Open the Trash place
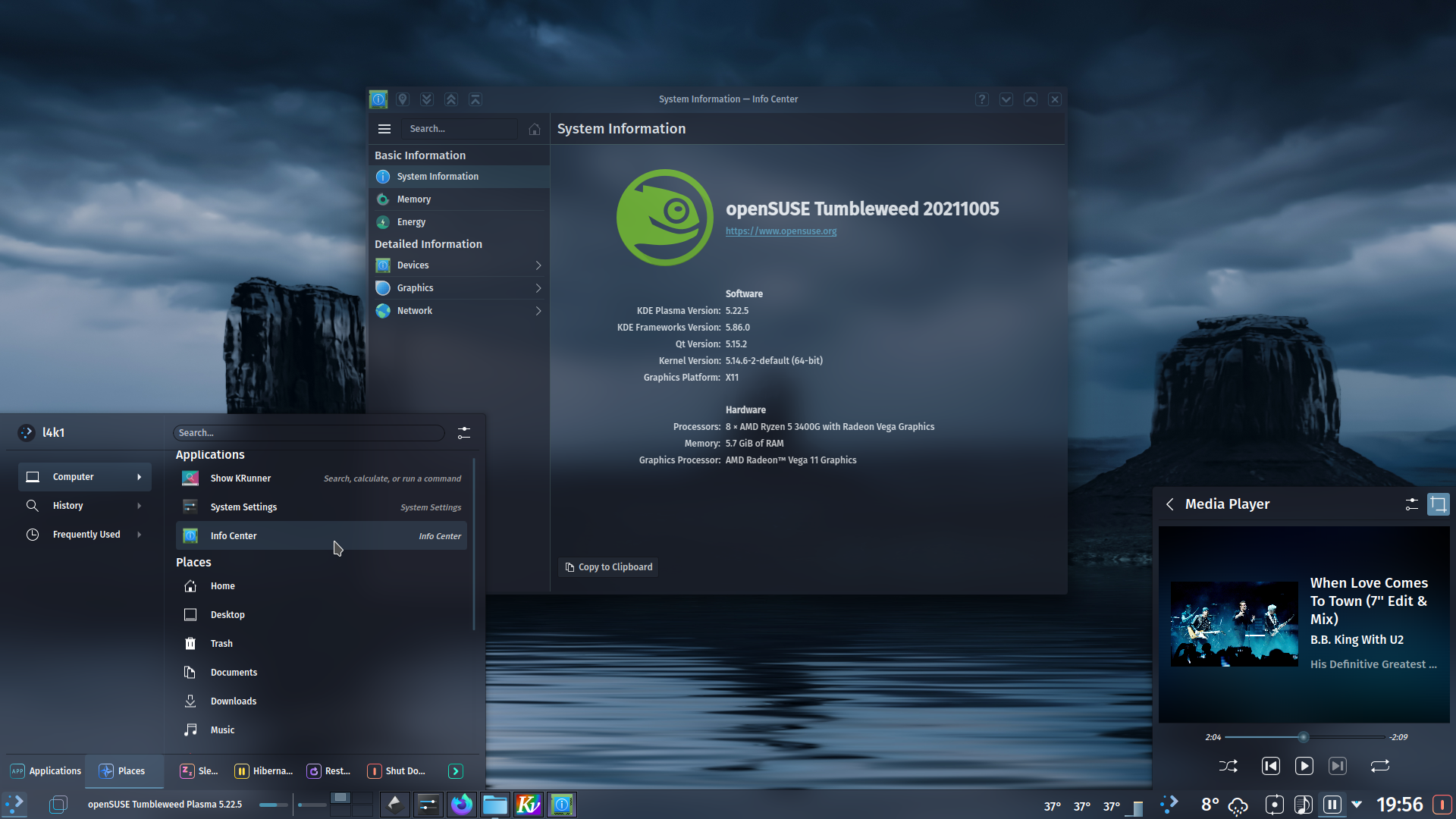Image resolution: width=1456 pixels, height=819 pixels. coord(322,644)
